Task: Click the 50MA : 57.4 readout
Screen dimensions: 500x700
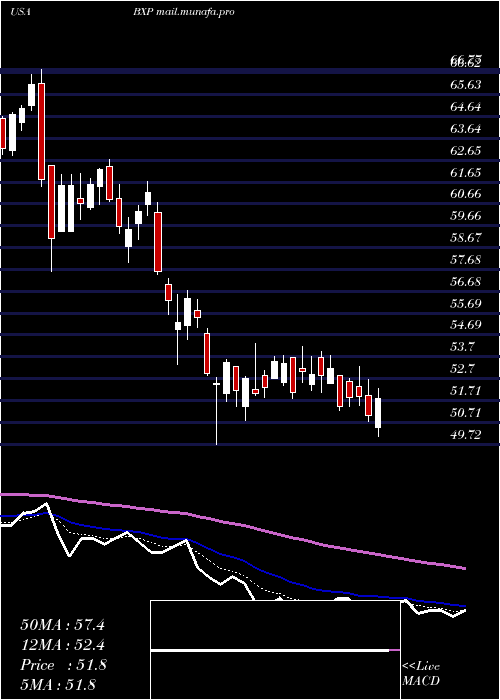Action: [62, 625]
